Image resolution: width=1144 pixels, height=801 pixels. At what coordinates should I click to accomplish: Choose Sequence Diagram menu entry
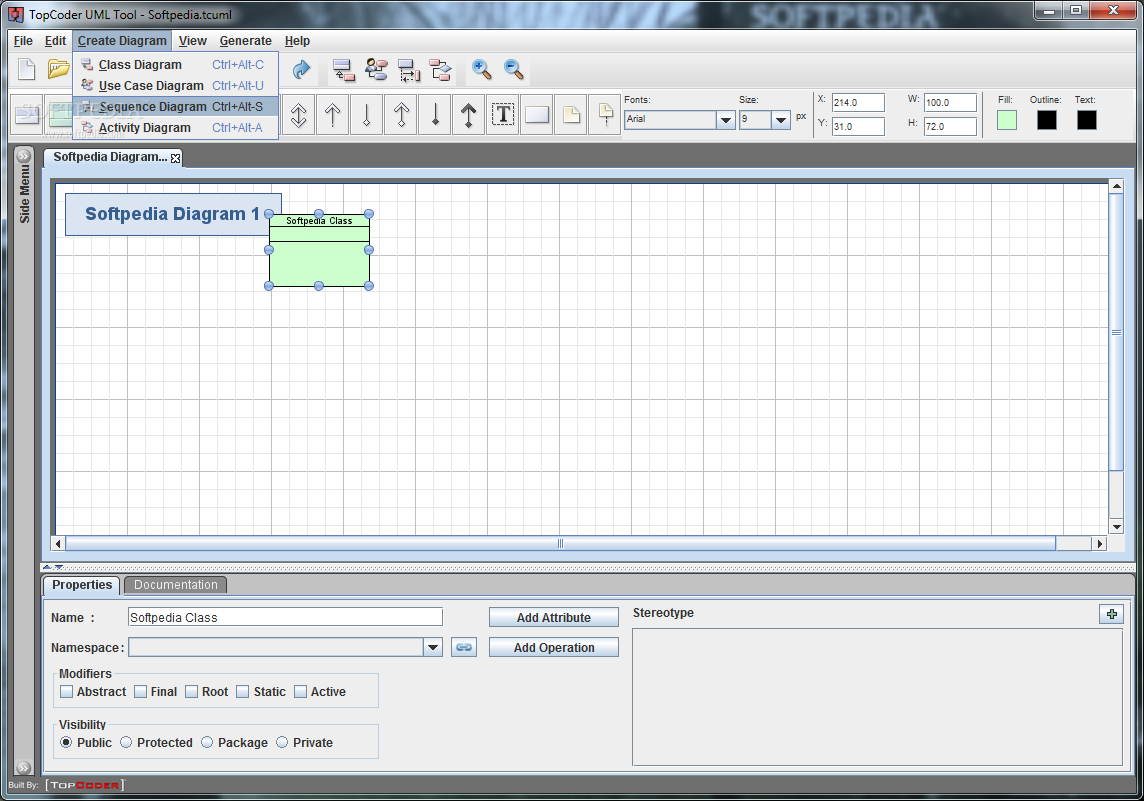[x=175, y=107]
